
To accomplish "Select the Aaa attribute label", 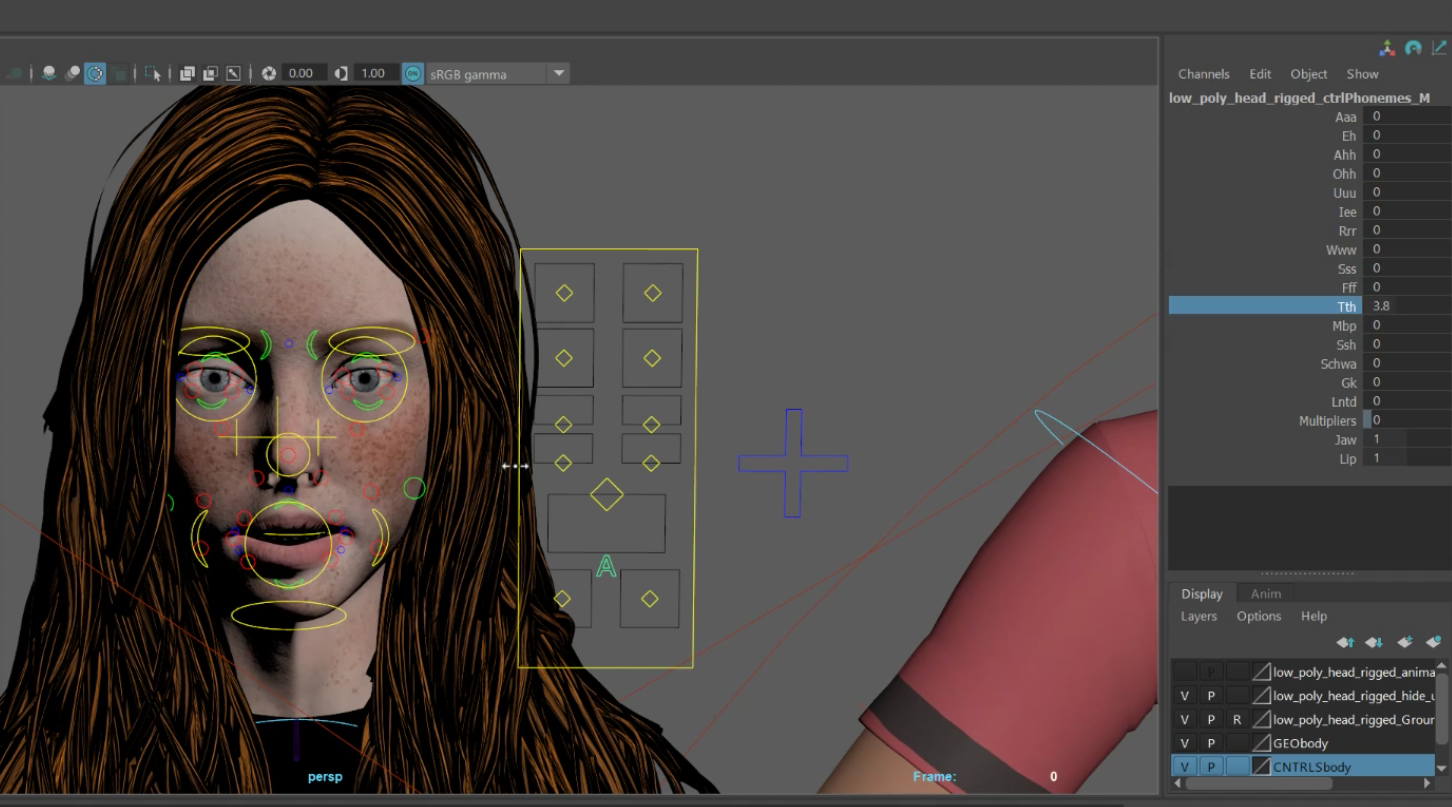I will (1345, 116).
